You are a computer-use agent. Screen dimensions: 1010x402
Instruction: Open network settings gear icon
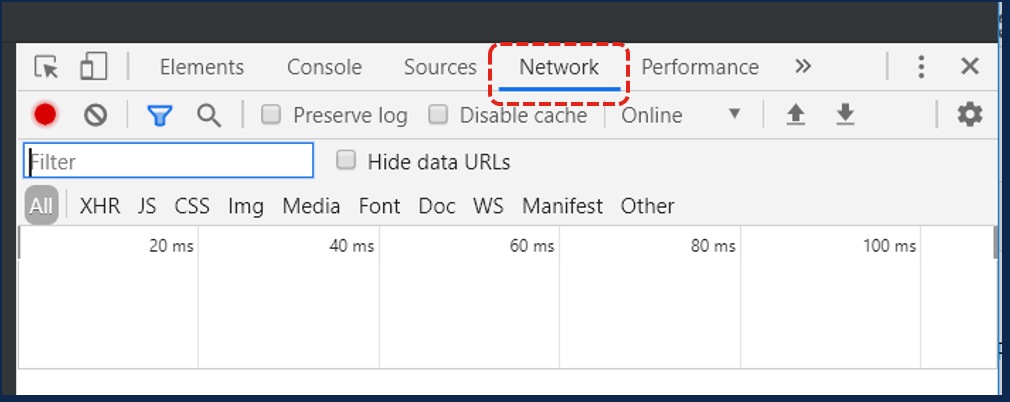[x=969, y=115]
